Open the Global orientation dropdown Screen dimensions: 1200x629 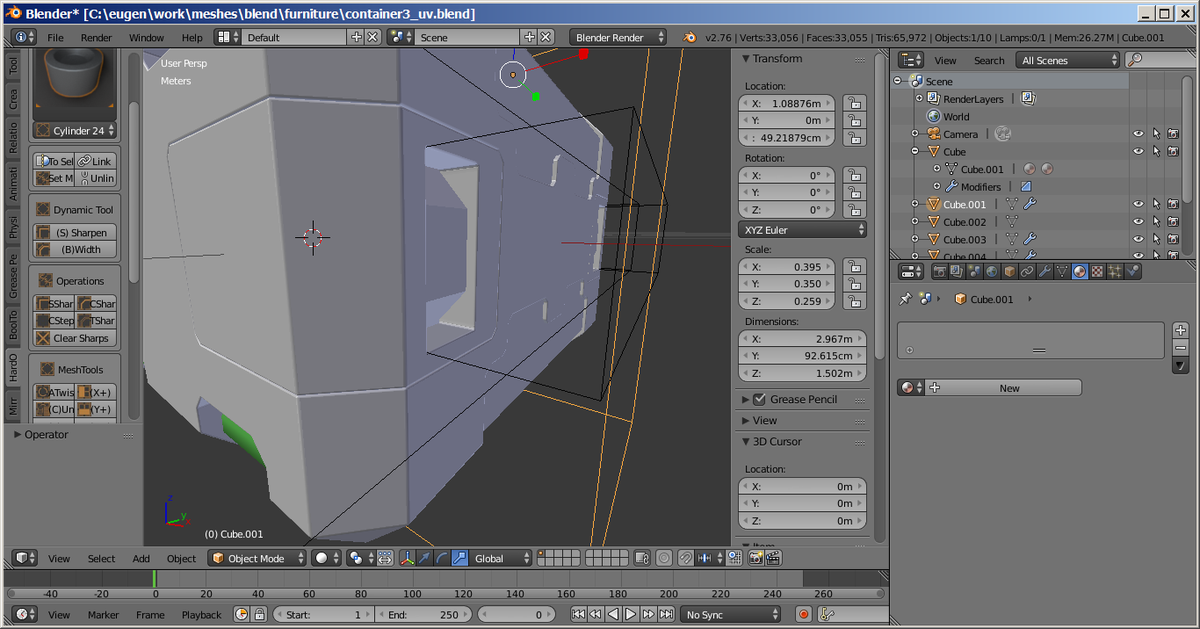(x=500, y=558)
